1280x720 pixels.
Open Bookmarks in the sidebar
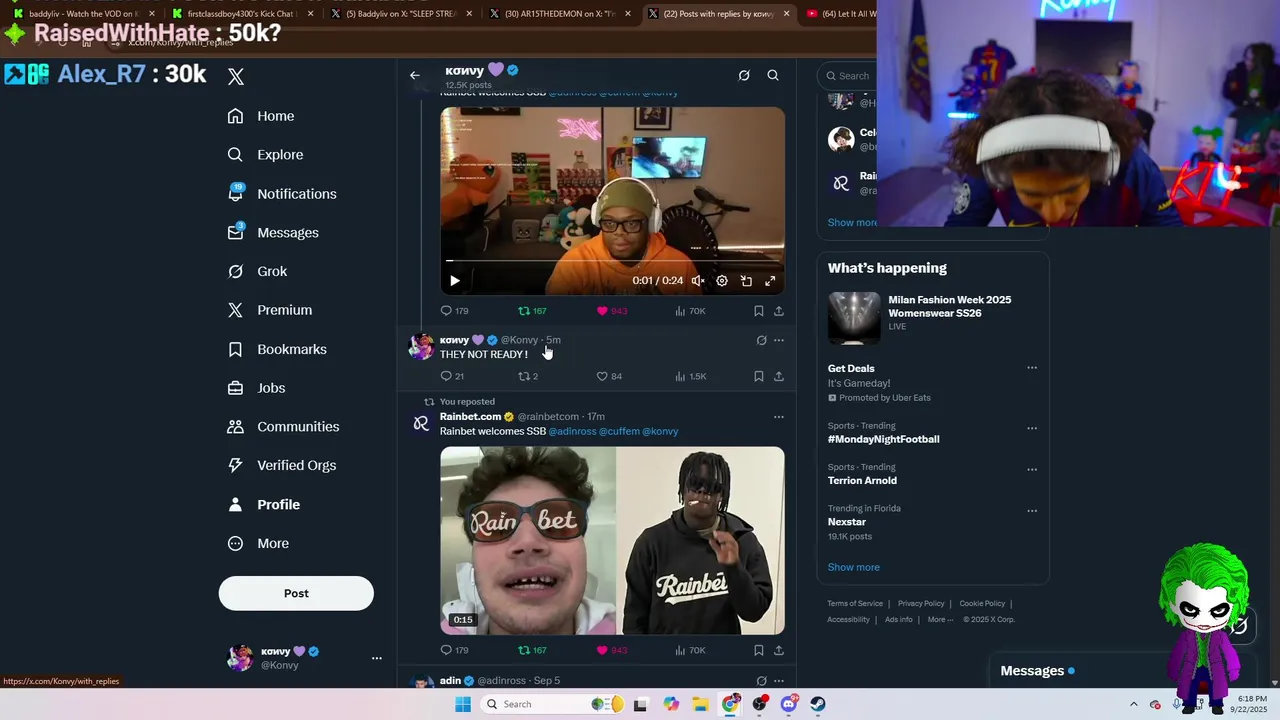(x=277, y=349)
